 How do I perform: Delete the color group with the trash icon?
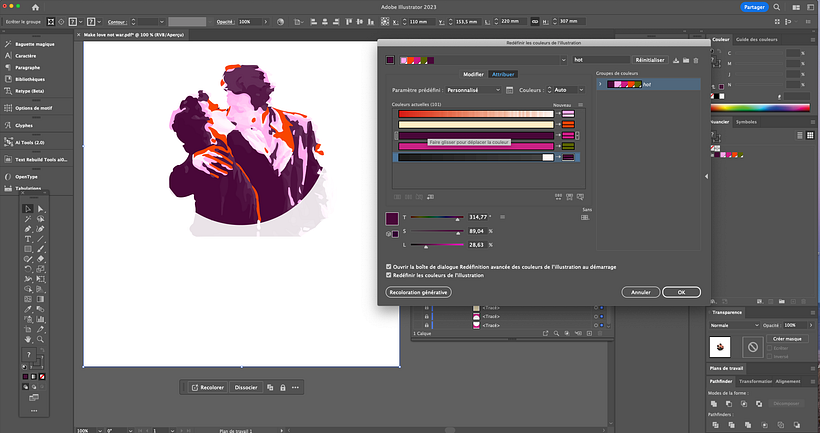(697, 60)
